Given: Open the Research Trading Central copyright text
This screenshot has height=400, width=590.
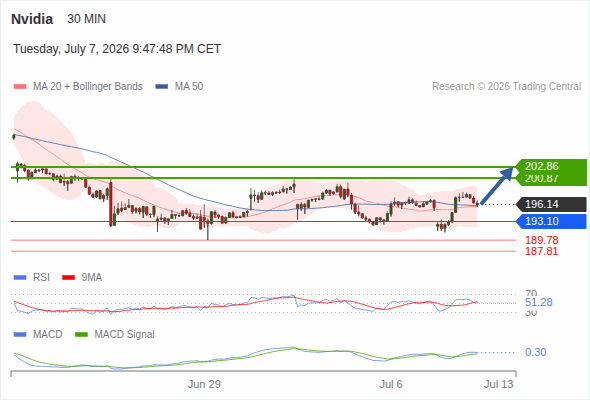Looking at the screenshot, I should tap(506, 87).
